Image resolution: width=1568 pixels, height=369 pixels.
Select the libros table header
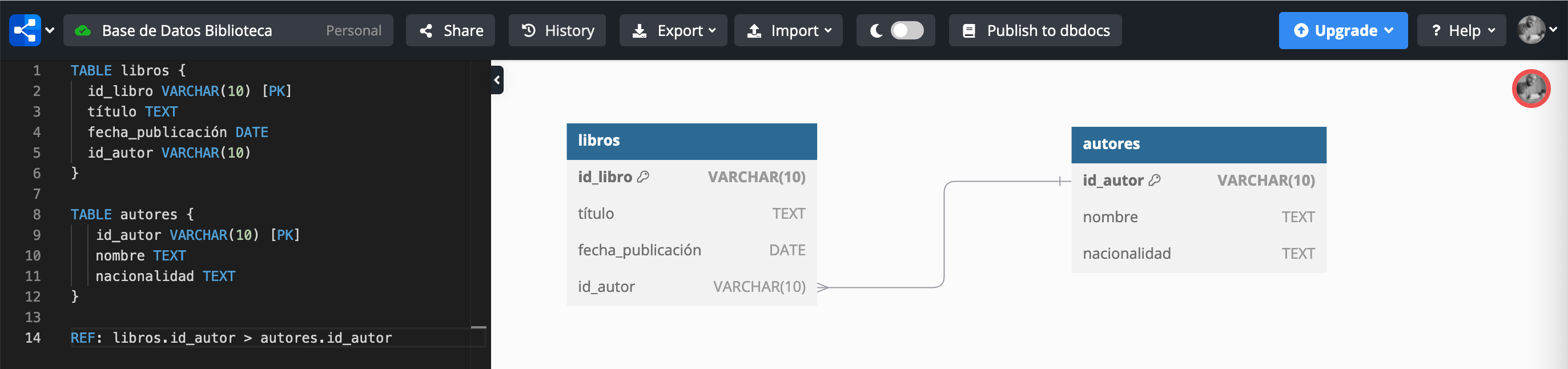click(x=691, y=141)
